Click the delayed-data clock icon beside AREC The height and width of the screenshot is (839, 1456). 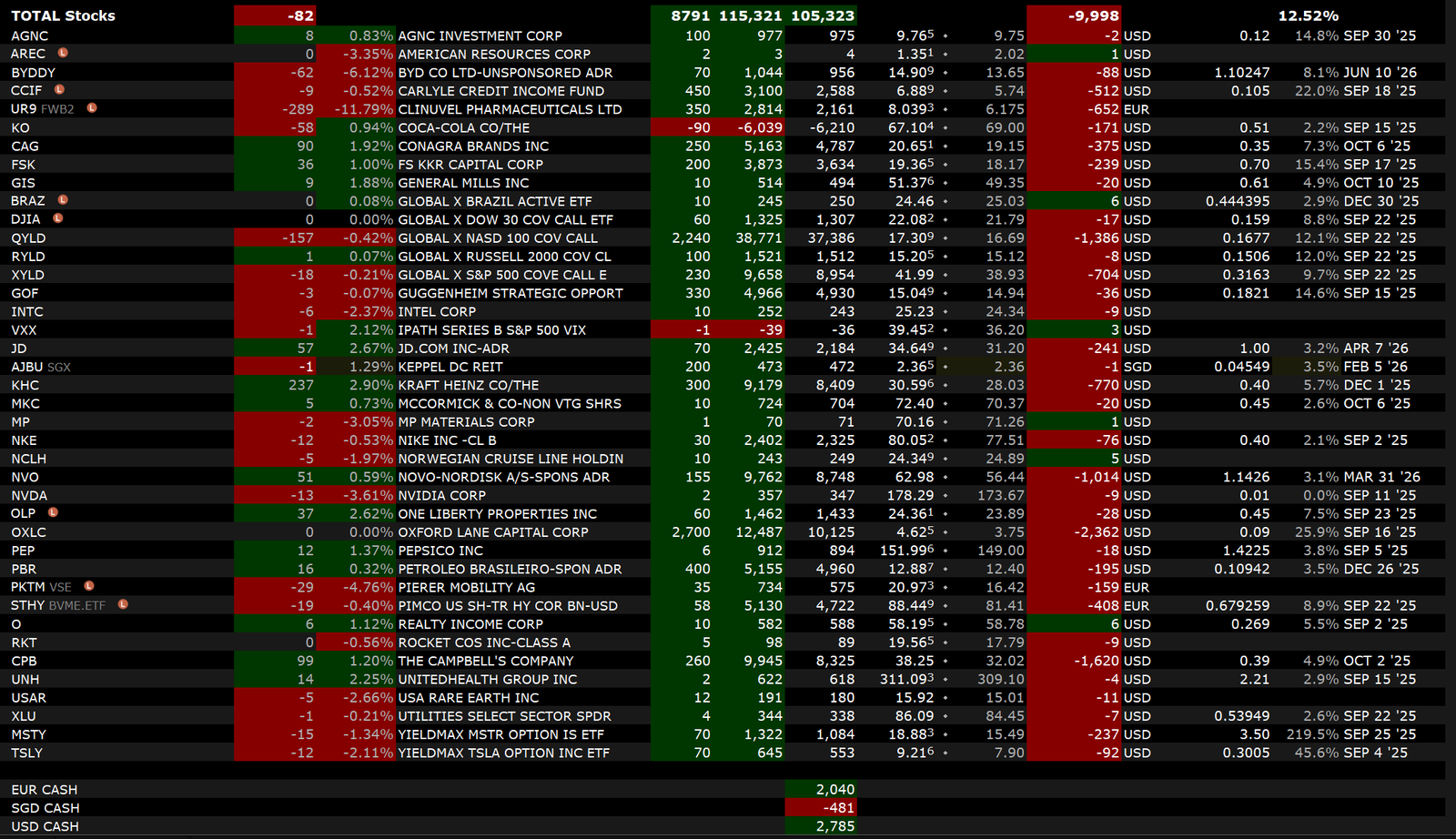(63, 54)
